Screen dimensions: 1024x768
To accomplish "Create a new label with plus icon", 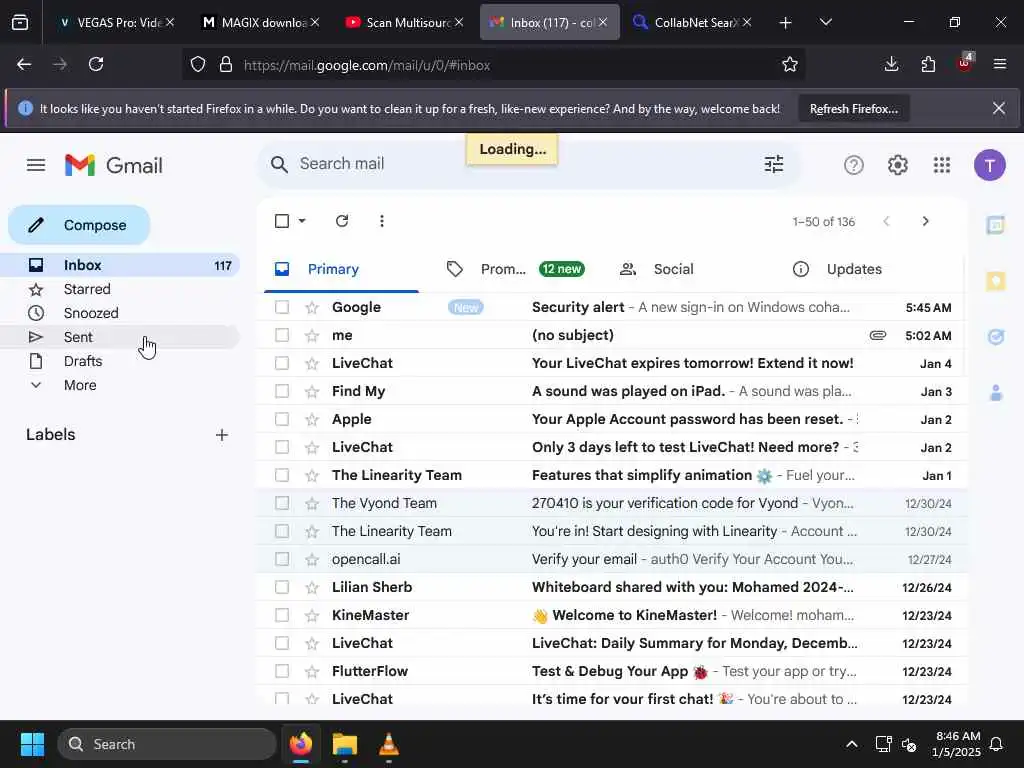I will 222,435.
